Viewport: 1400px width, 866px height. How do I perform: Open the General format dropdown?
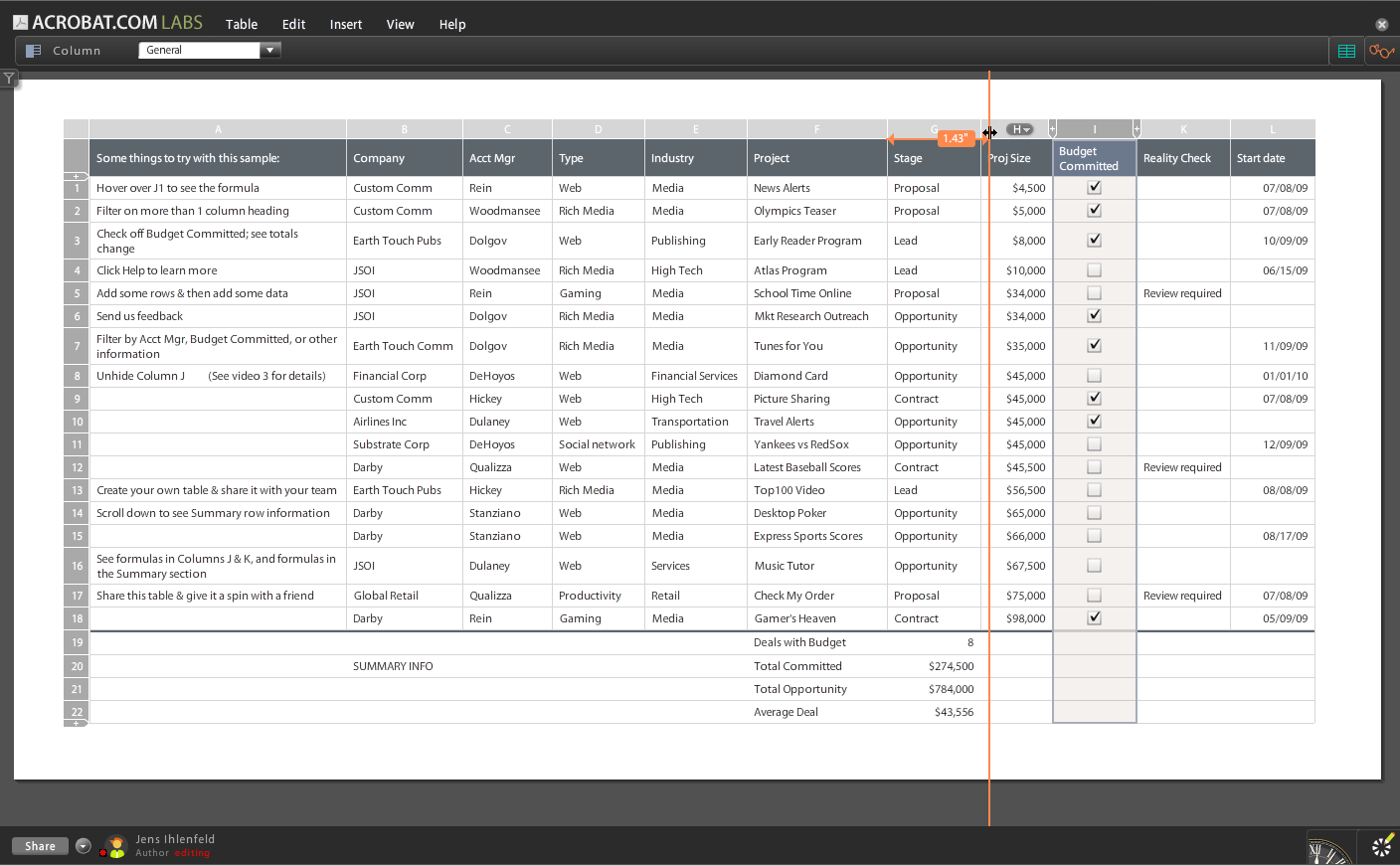269,49
